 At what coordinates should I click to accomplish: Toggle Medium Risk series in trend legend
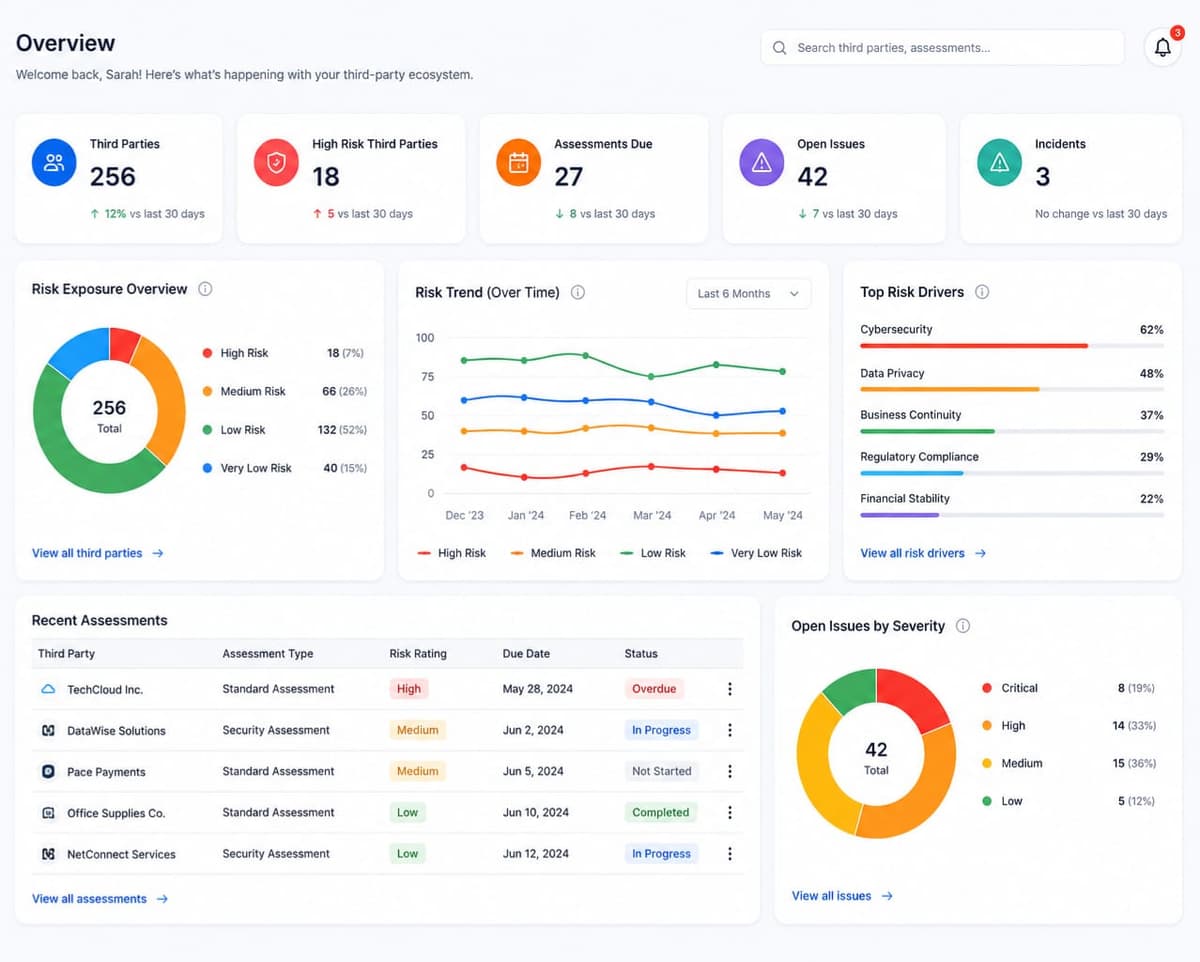pos(553,553)
